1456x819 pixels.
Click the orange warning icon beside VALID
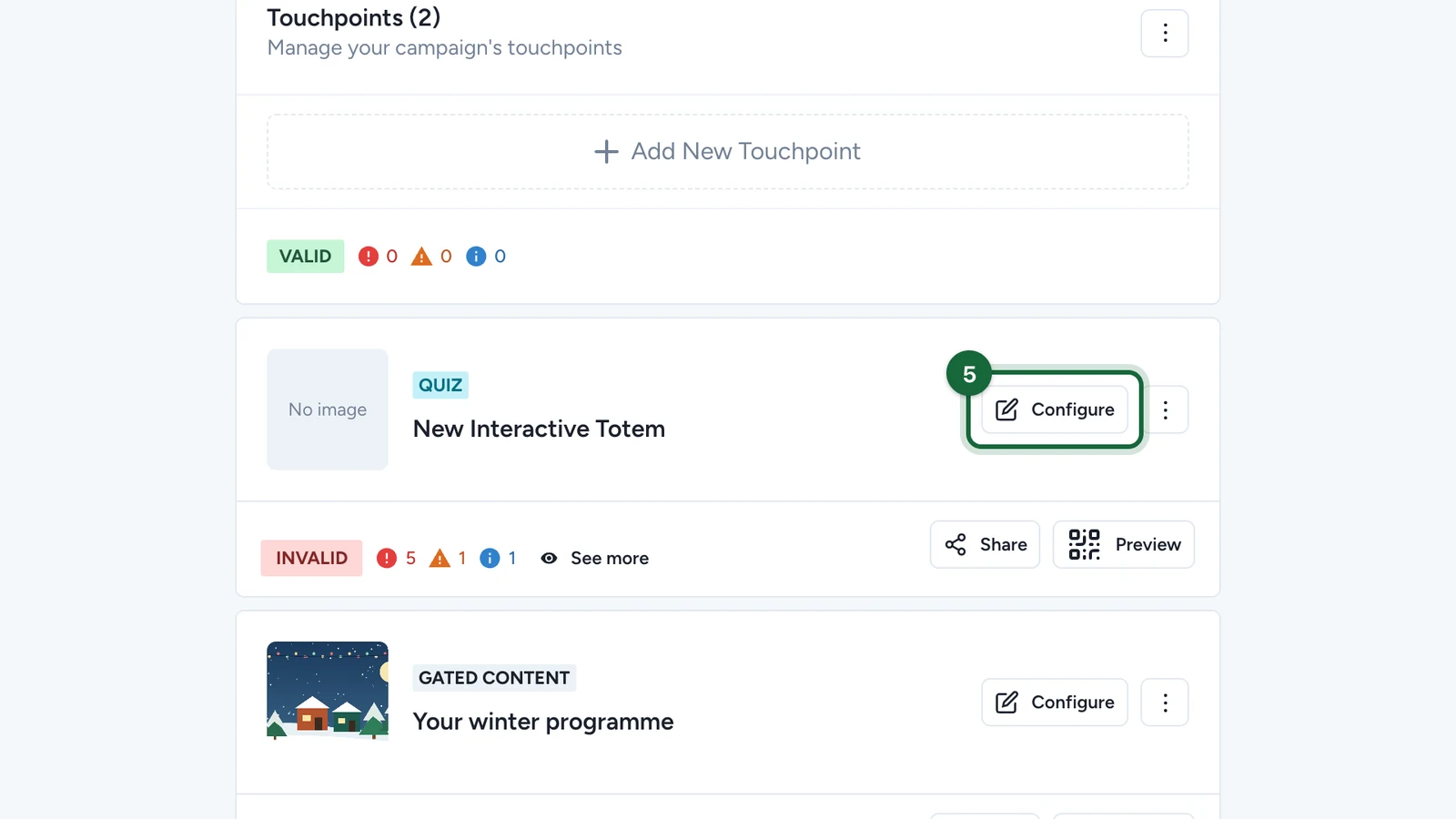[x=421, y=257]
